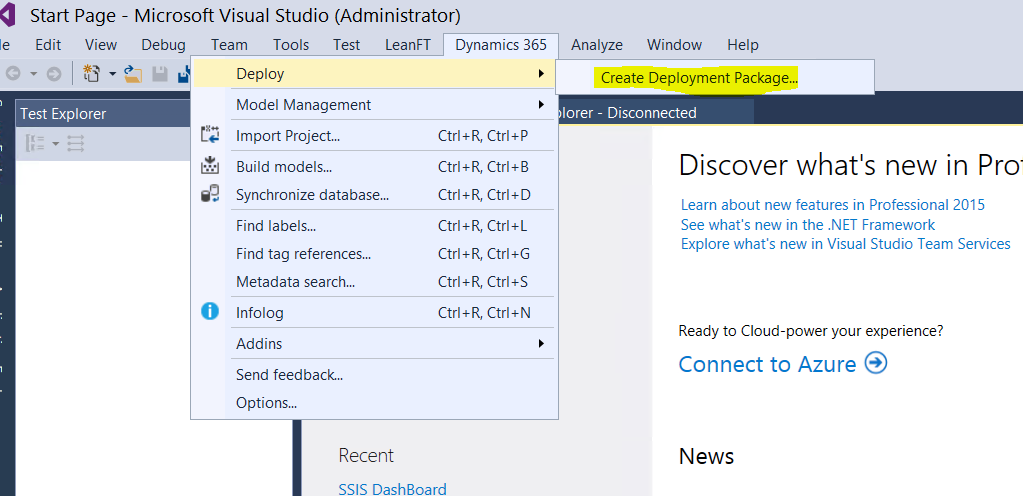Click the blue Infolog info icon
Image resolution: width=1023 pixels, height=496 pixels.
tap(210, 312)
